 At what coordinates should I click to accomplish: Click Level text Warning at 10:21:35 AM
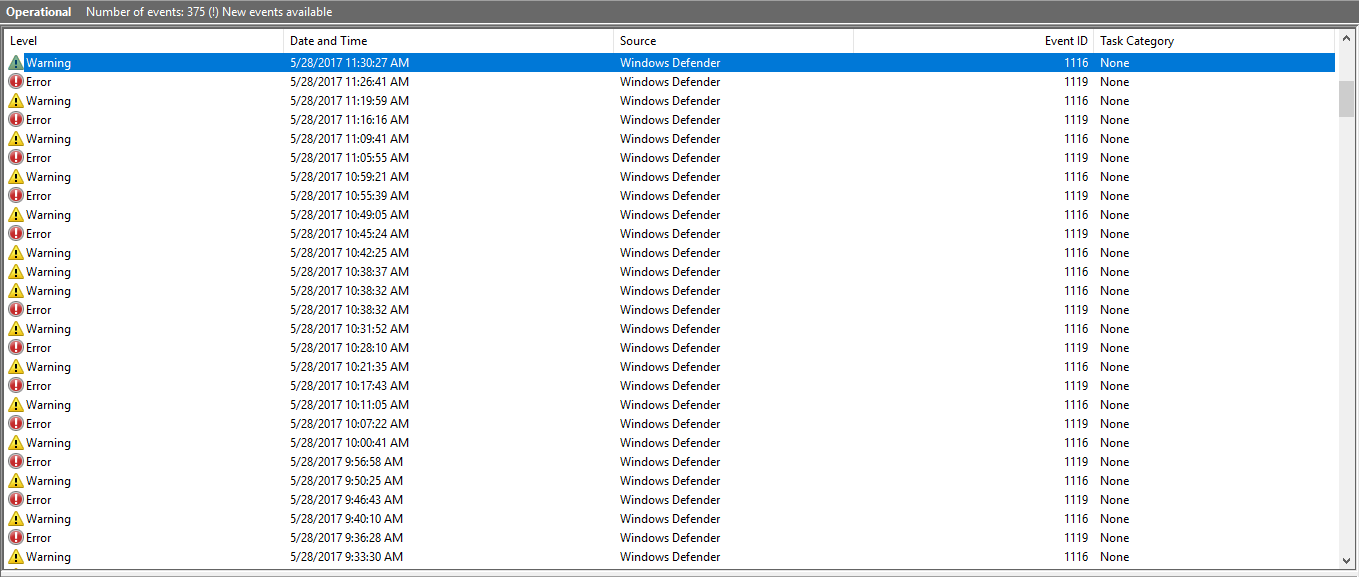48,367
